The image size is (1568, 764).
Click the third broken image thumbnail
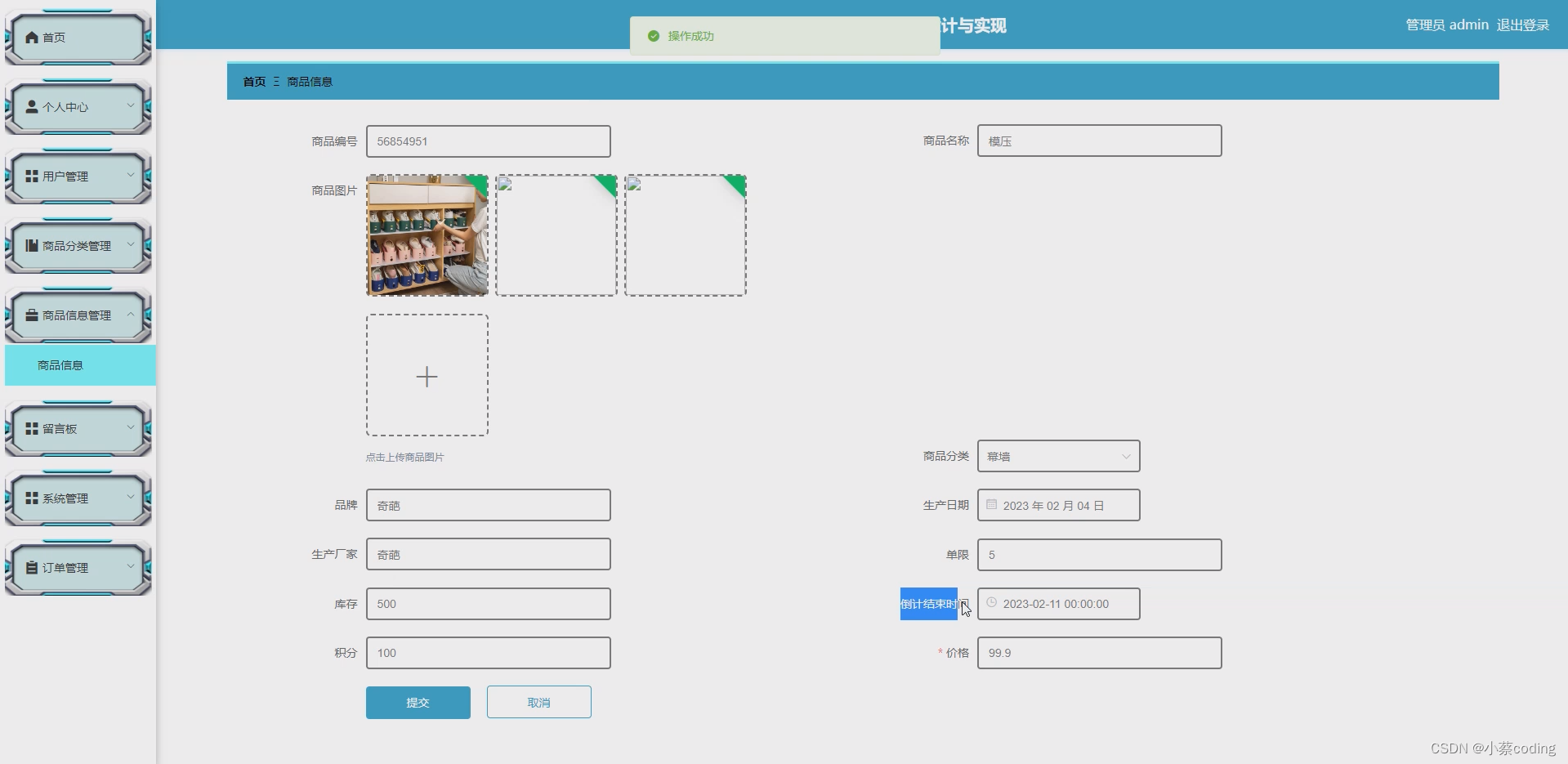[686, 235]
